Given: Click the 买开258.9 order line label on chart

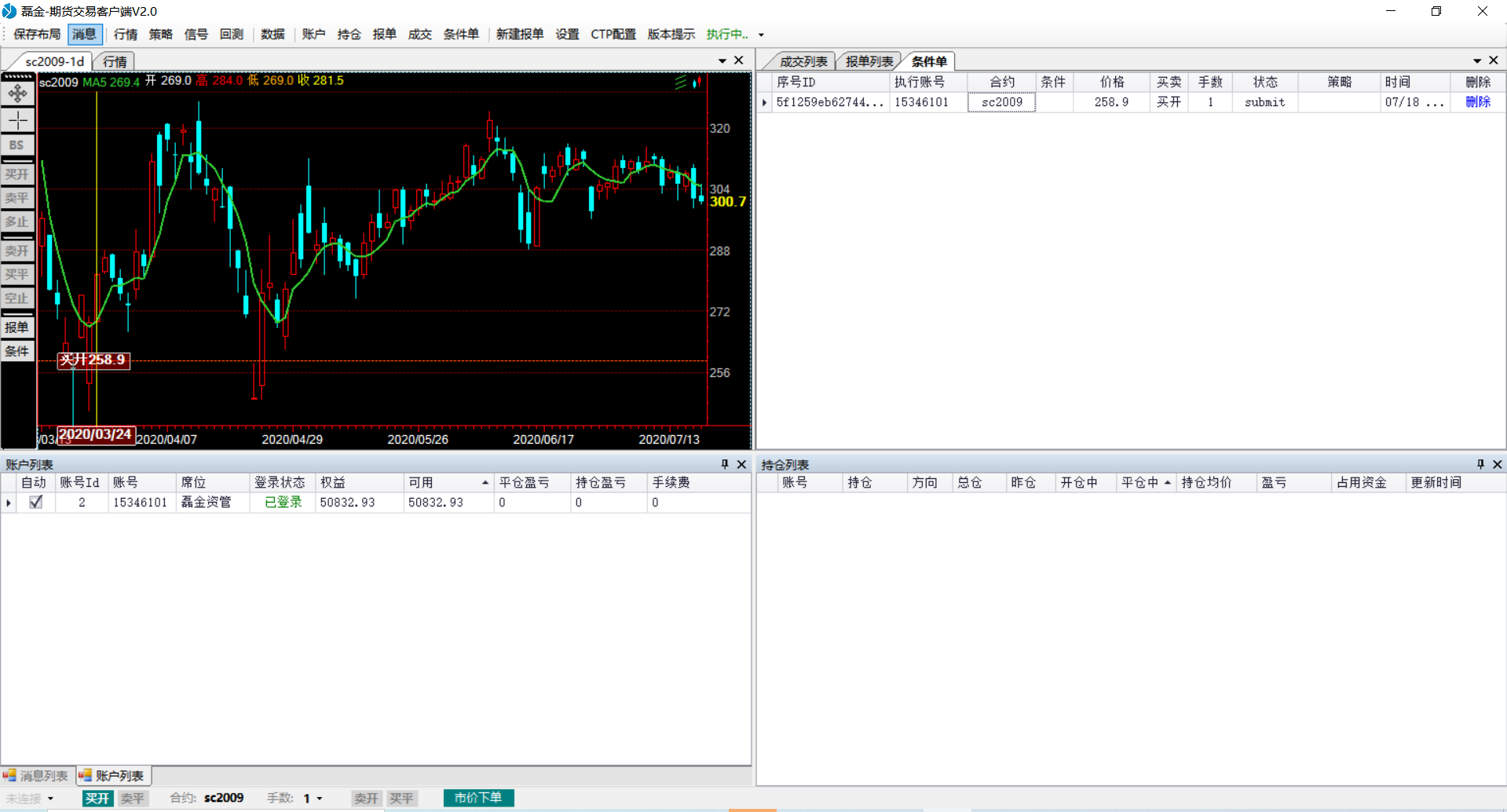Looking at the screenshot, I should point(93,360).
